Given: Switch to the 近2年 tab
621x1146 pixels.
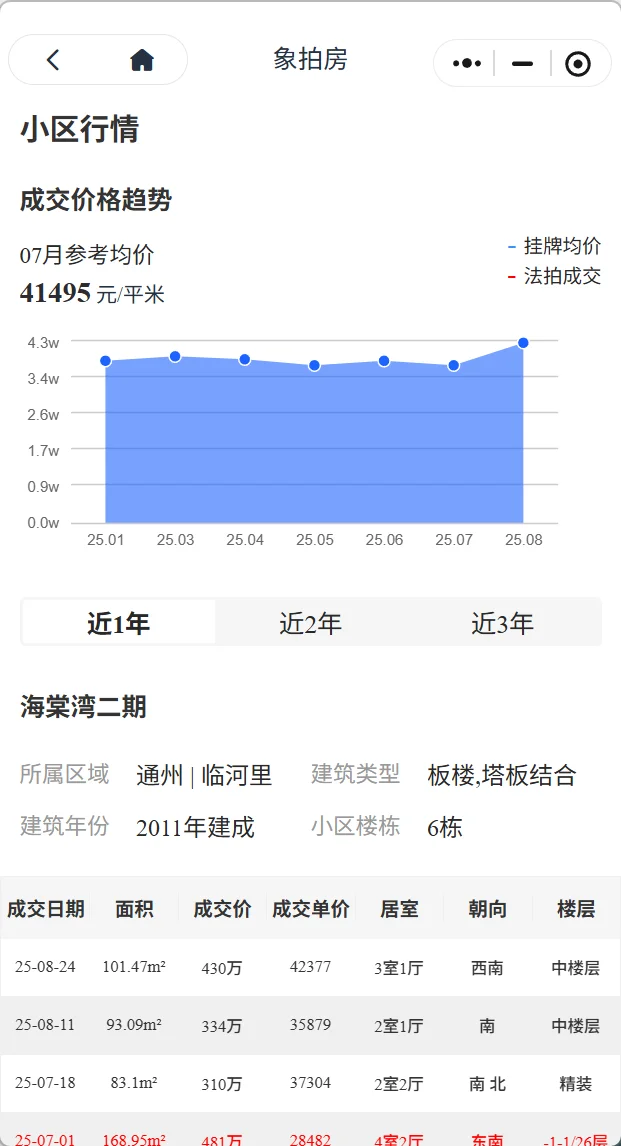Looking at the screenshot, I should click(310, 623).
